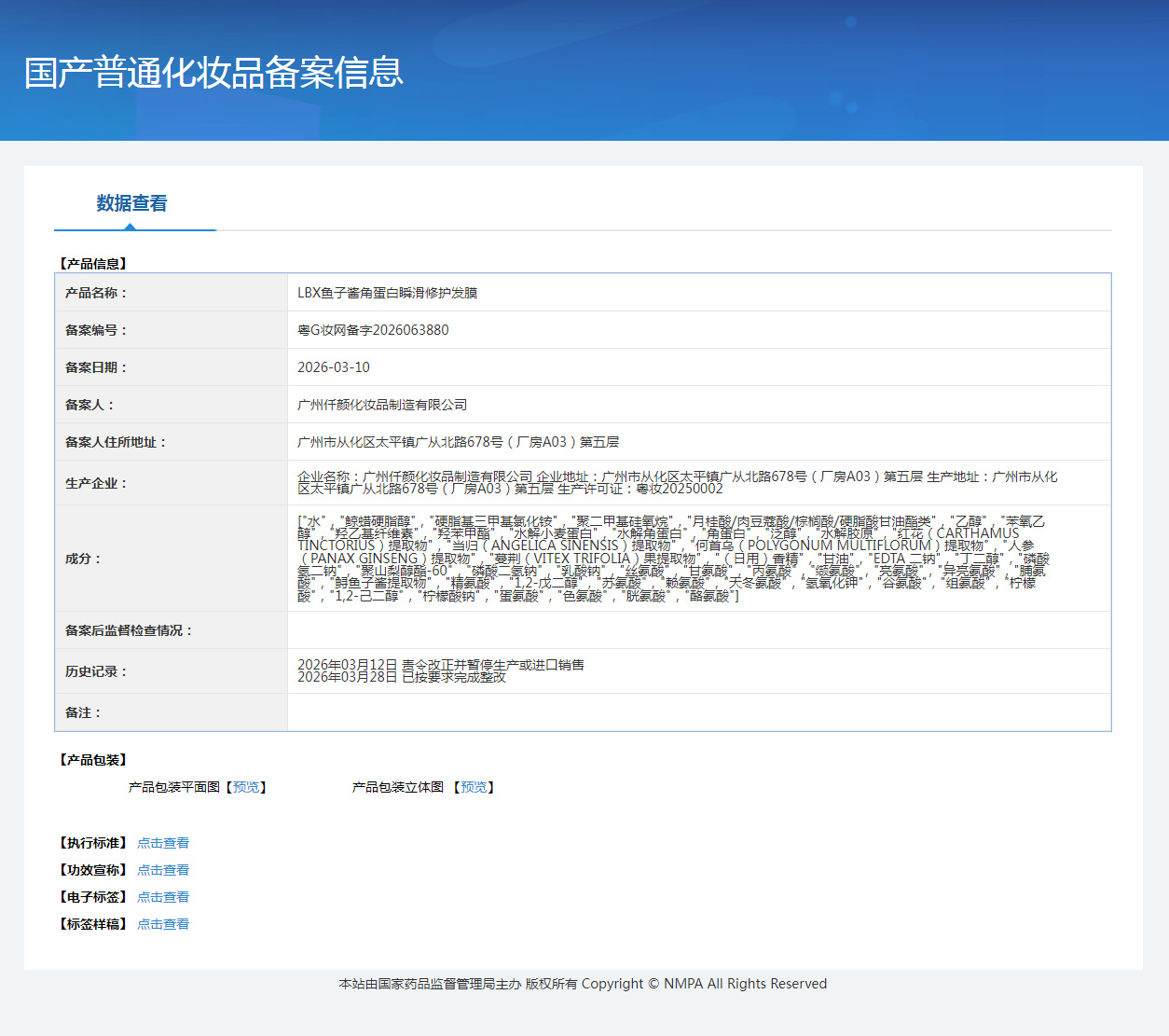Click the 【产品信息】 section heading
The height and width of the screenshot is (1036, 1169).
(92, 264)
